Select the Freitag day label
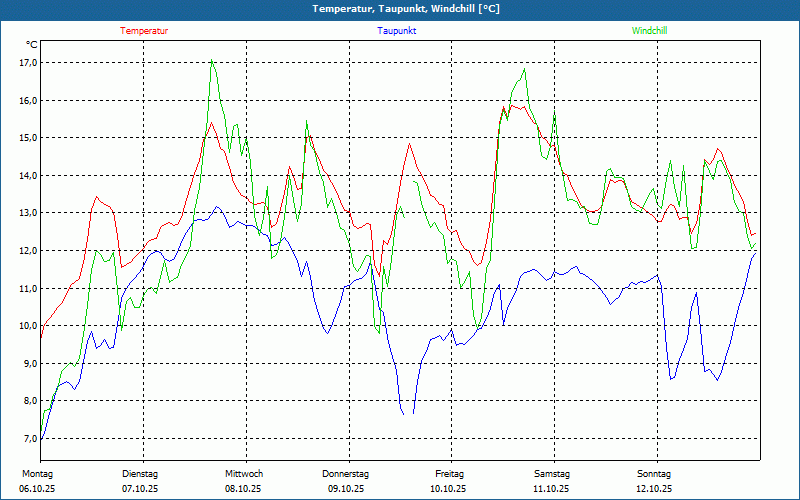800x500 pixels. (449, 473)
